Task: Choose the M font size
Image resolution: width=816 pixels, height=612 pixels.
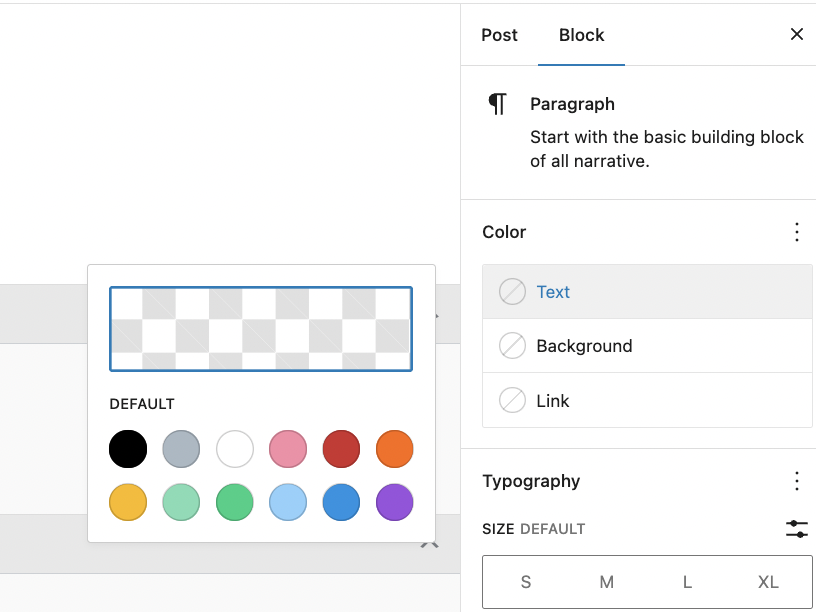Action: (x=606, y=582)
